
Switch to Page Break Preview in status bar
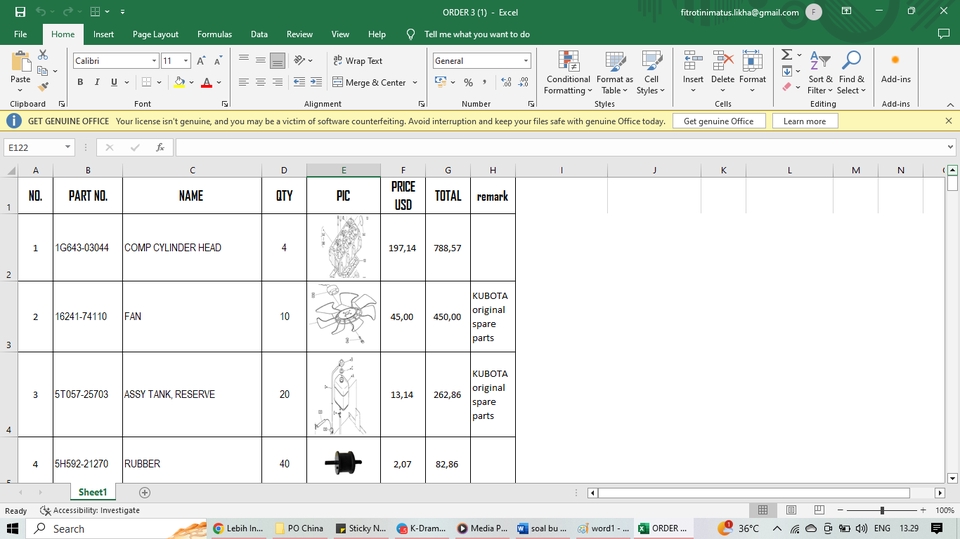(819, 510)
